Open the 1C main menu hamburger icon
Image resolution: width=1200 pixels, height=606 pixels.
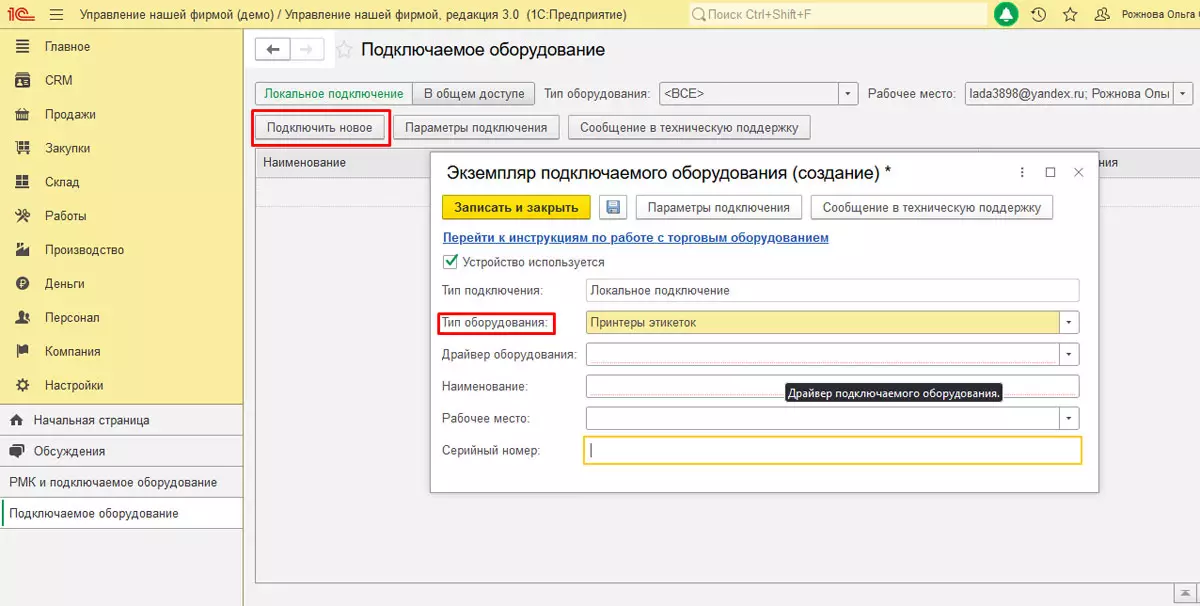56,15
